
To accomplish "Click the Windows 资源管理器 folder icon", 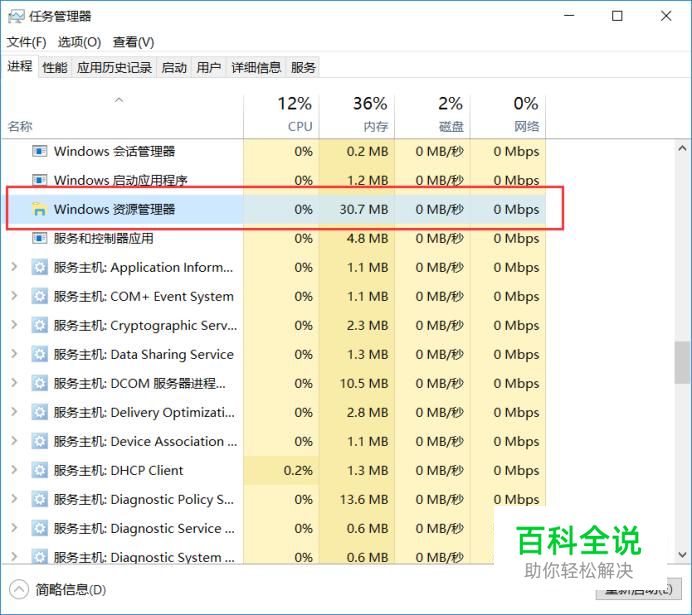I will [x=39, y=209].
